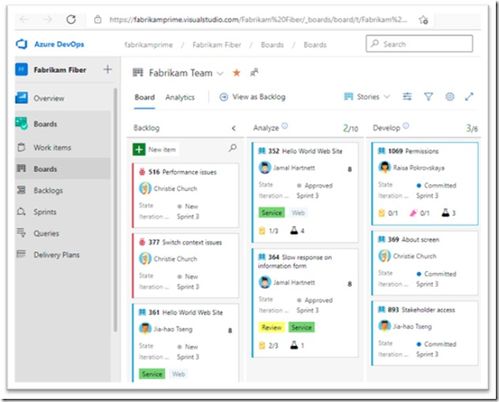Click Raisa Pokrovskaya avatar on card 1069
499x402 pixels.
[384, 167]
